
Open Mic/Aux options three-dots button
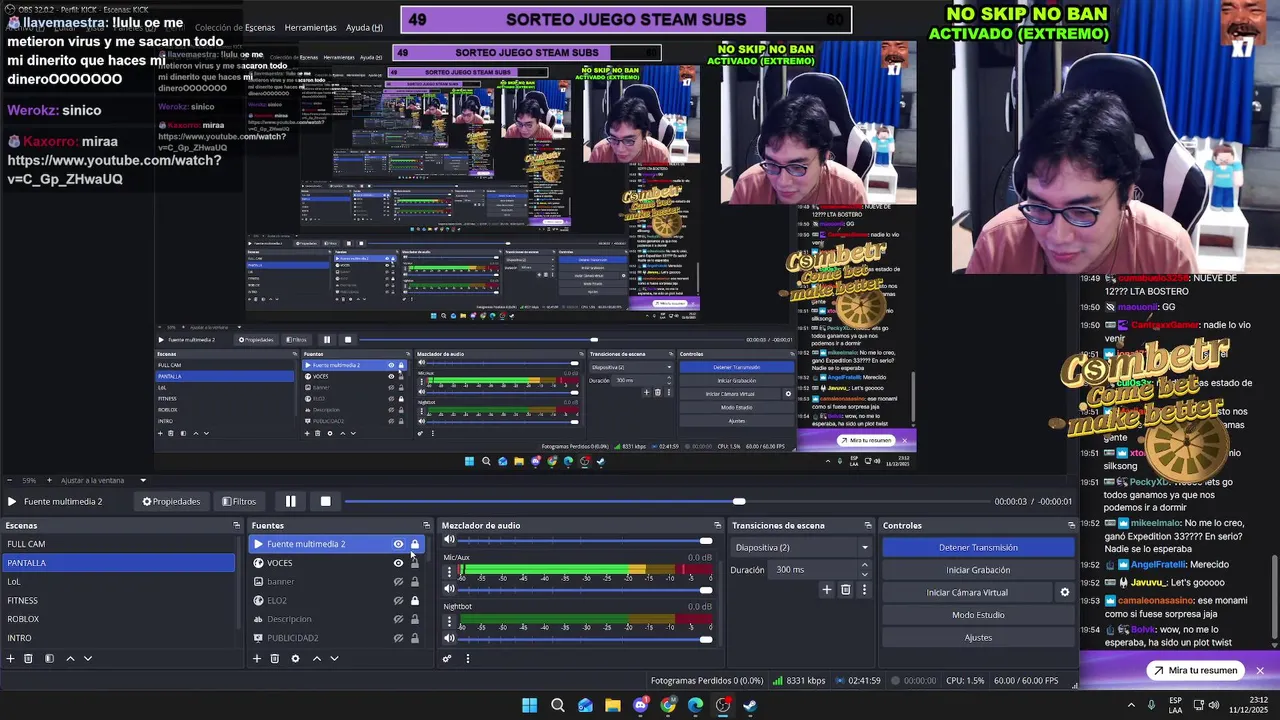point(449,572)
